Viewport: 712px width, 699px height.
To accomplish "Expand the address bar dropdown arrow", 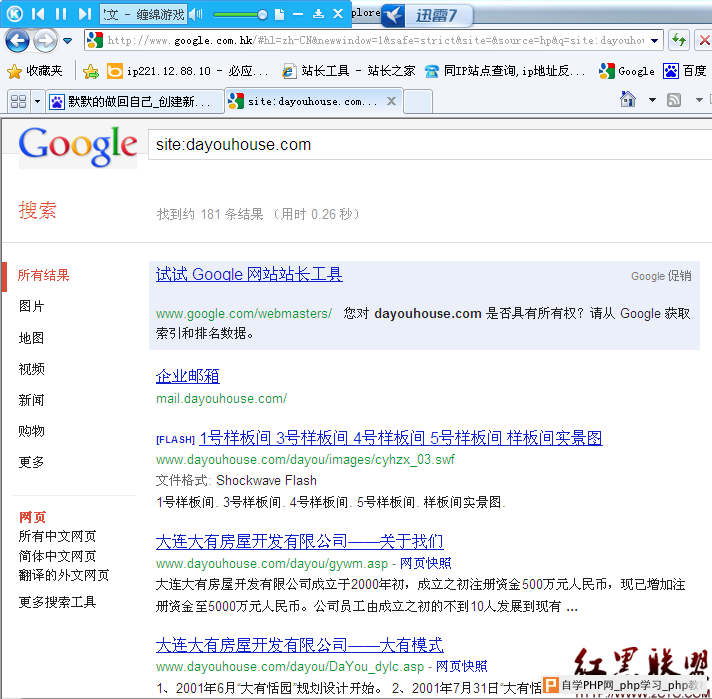I will [654, 40].
